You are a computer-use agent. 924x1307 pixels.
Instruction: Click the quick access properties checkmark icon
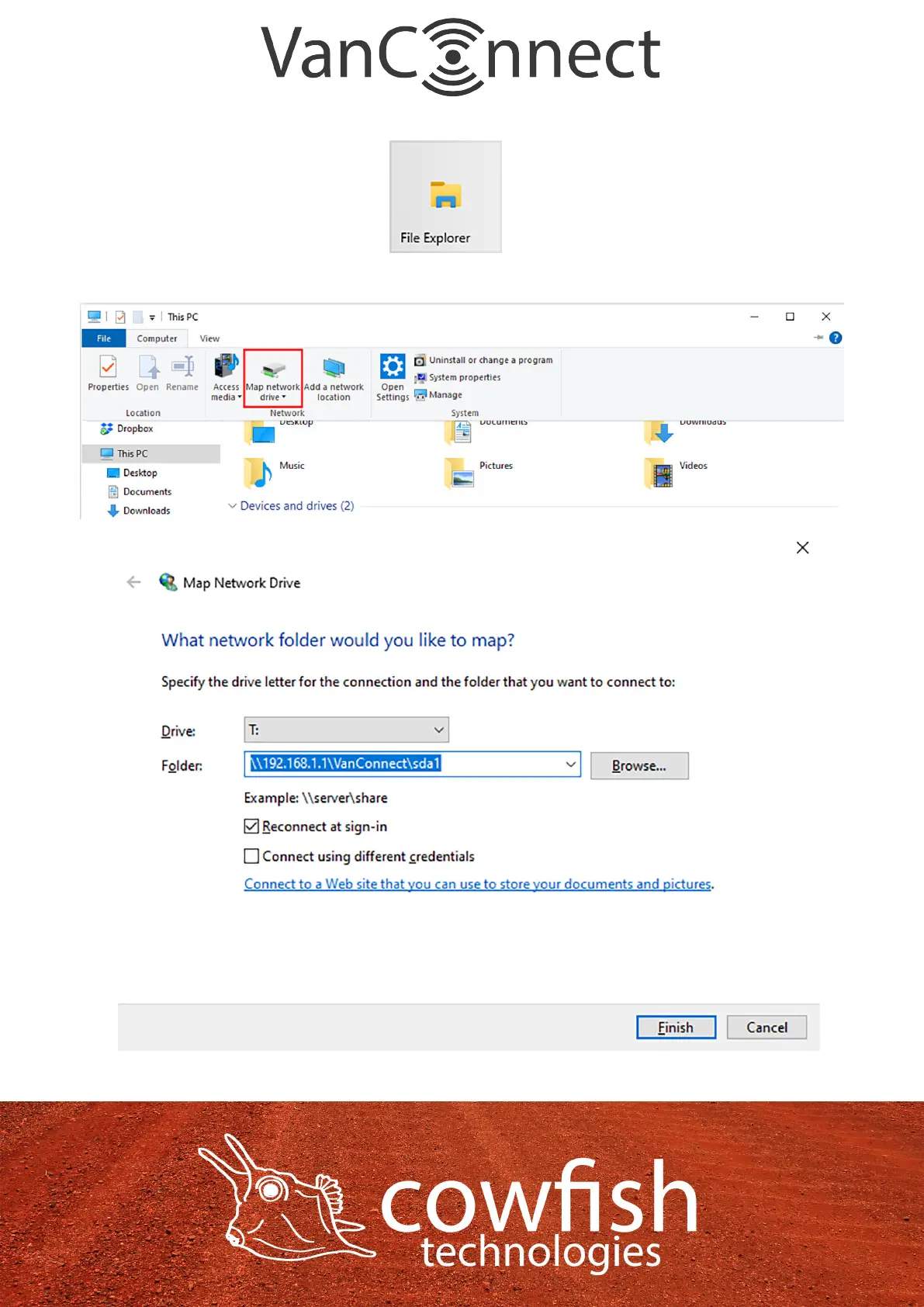(120, 317)
